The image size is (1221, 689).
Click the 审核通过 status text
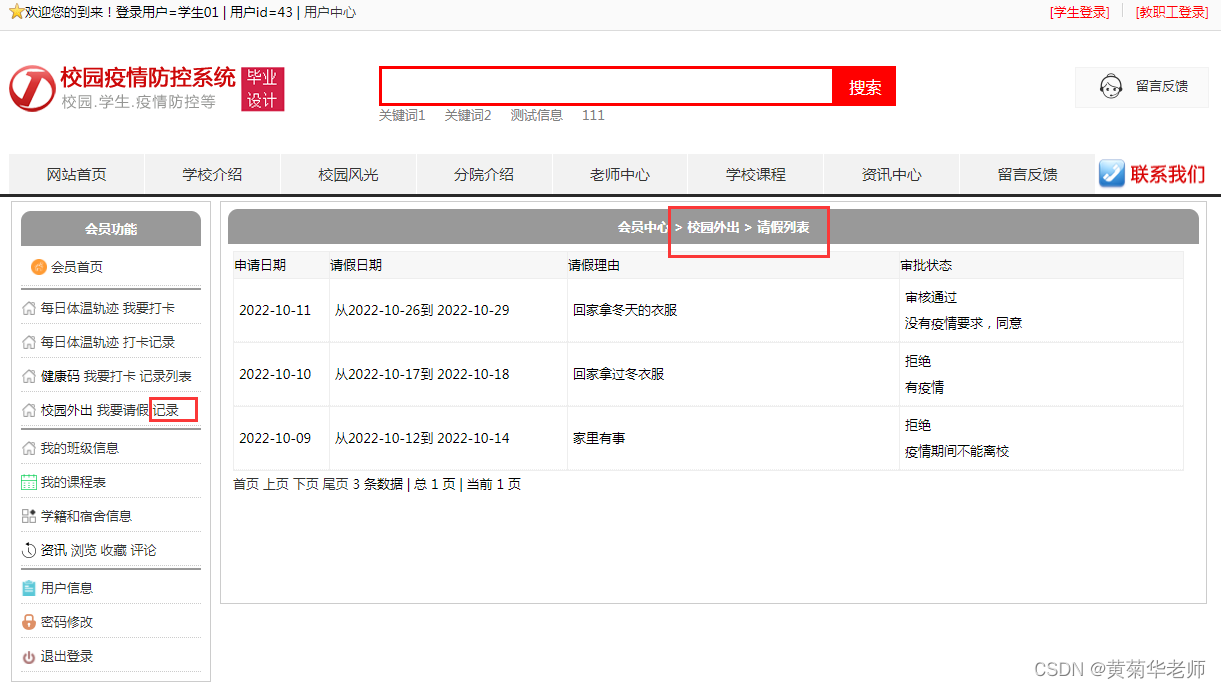931,297
